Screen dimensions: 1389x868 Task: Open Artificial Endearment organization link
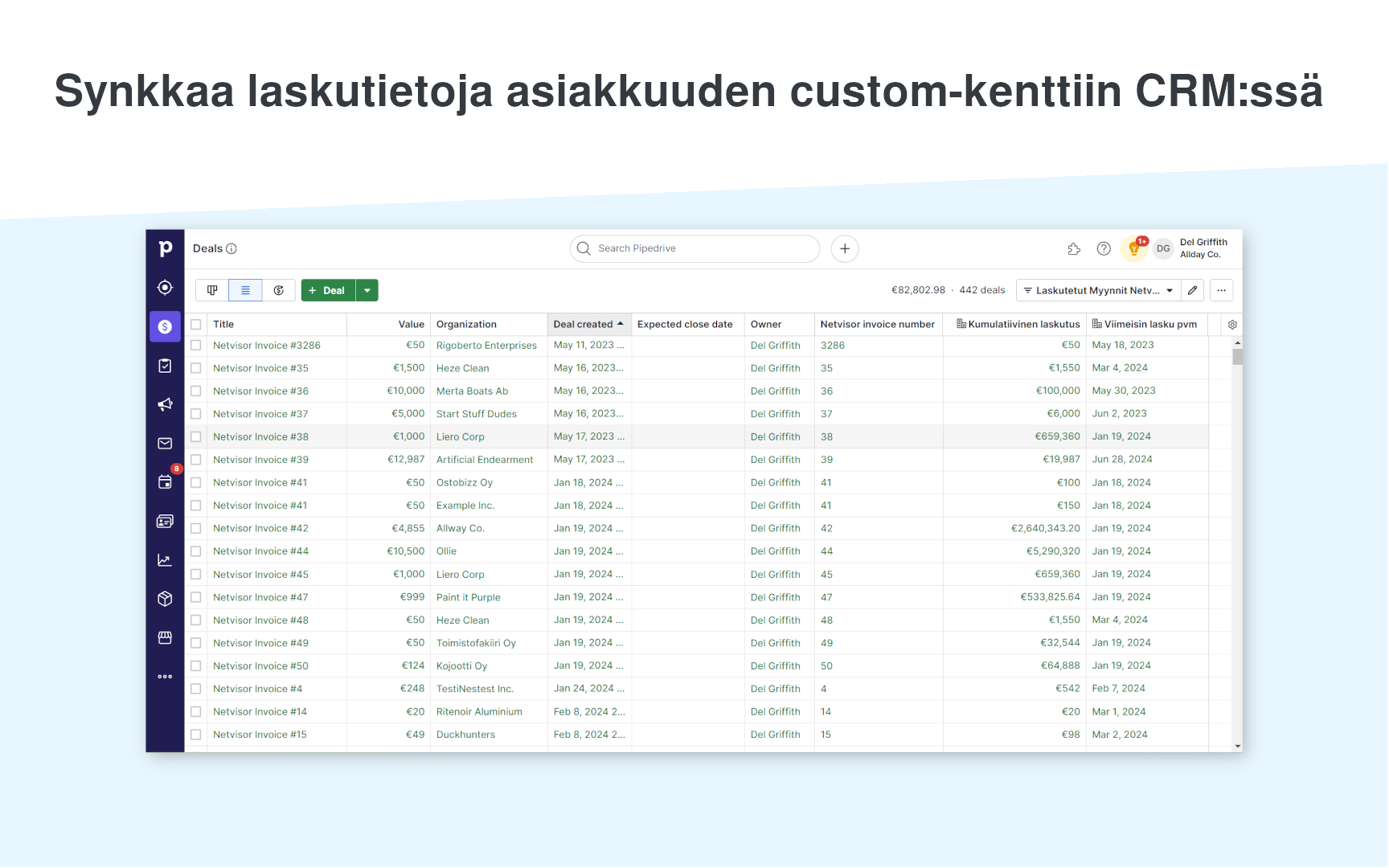(485, 460)
